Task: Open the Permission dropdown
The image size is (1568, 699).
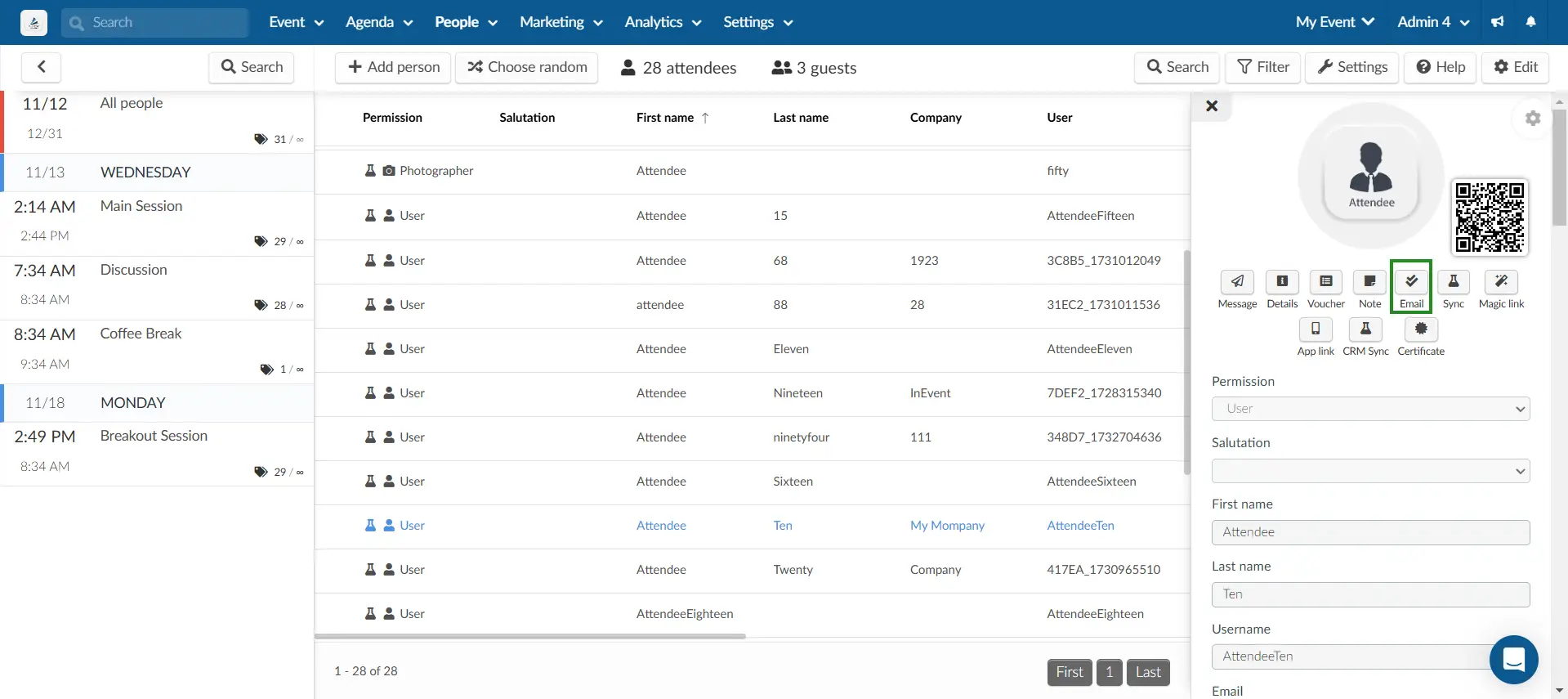Action: (1370, 409)
